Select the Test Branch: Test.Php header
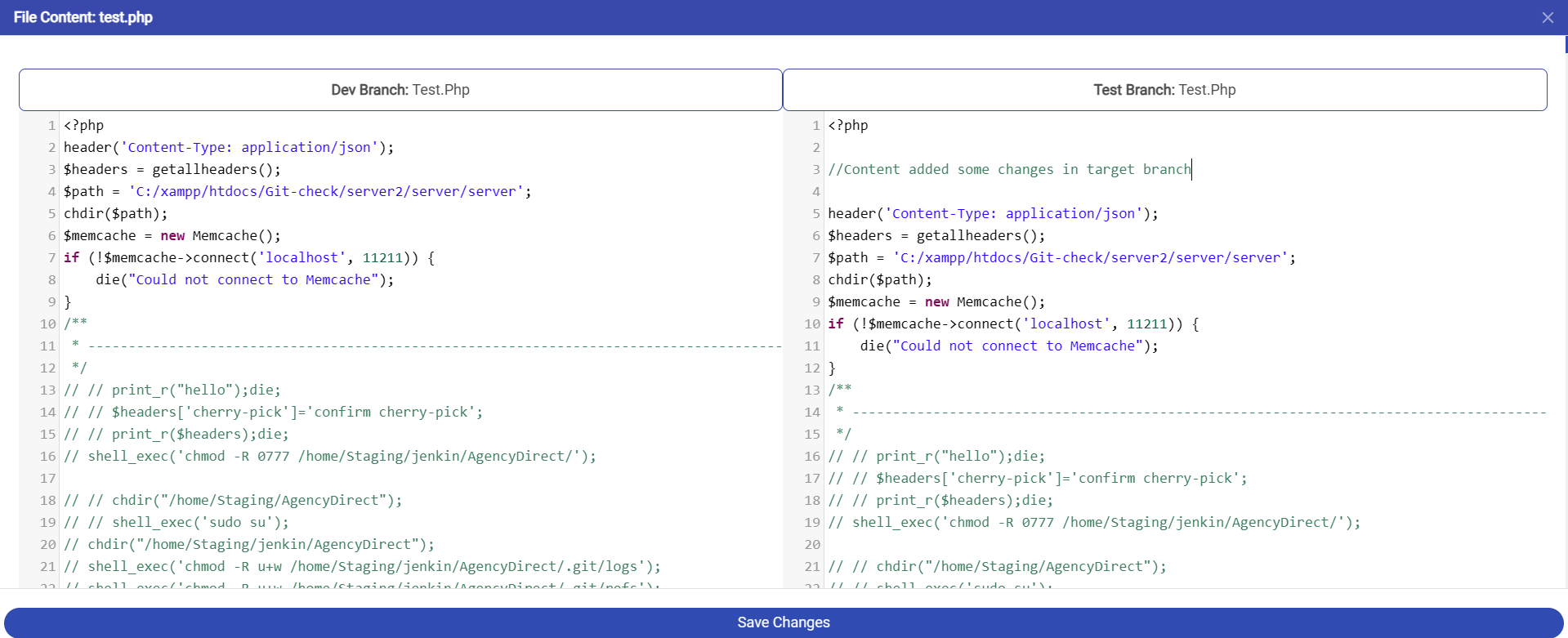This screenshot has width=1568, height=638. pyautogui.click(x=1164, y=90)
